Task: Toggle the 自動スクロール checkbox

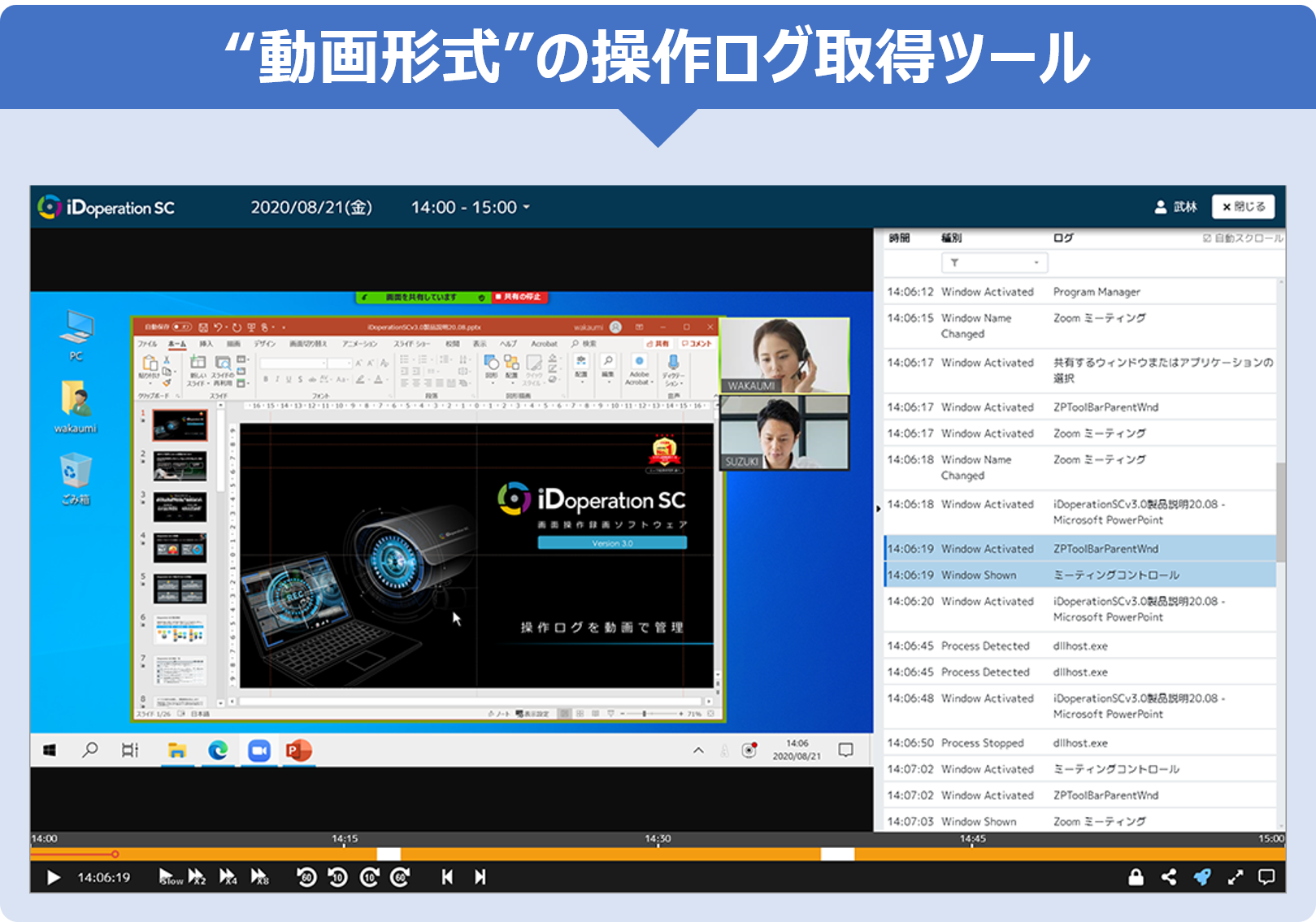Action: pos(1207,238)
